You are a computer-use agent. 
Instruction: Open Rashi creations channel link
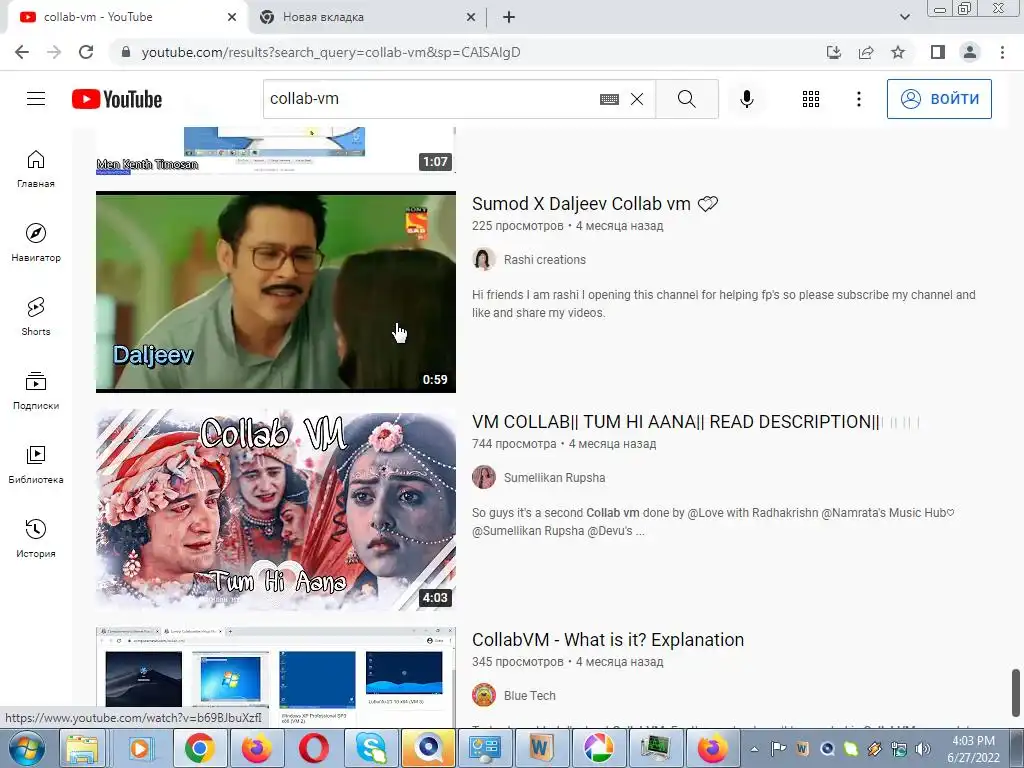(x=545, y=260)
